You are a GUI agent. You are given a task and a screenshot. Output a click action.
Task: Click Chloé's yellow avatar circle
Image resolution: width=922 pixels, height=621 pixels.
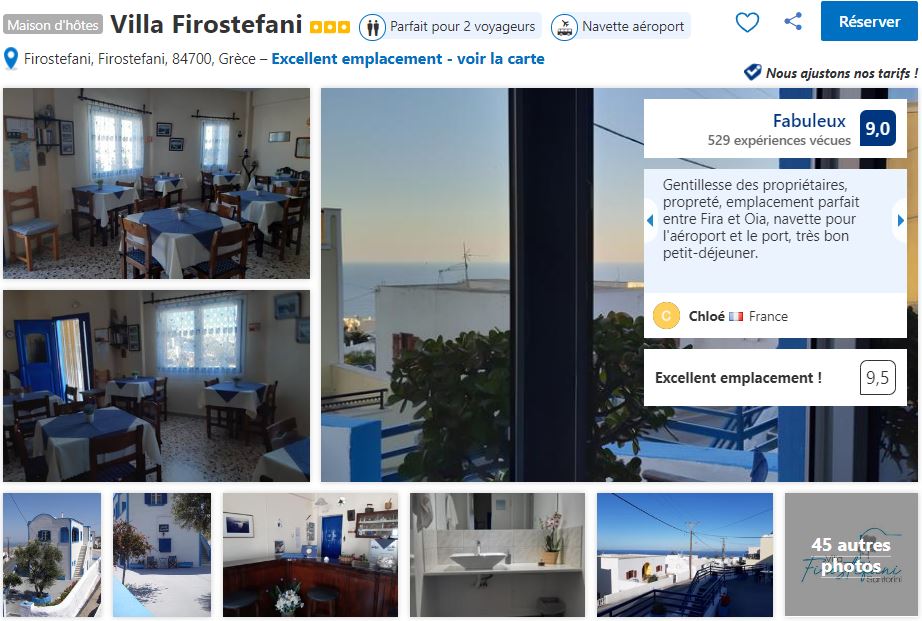click(x=666, y=316)
